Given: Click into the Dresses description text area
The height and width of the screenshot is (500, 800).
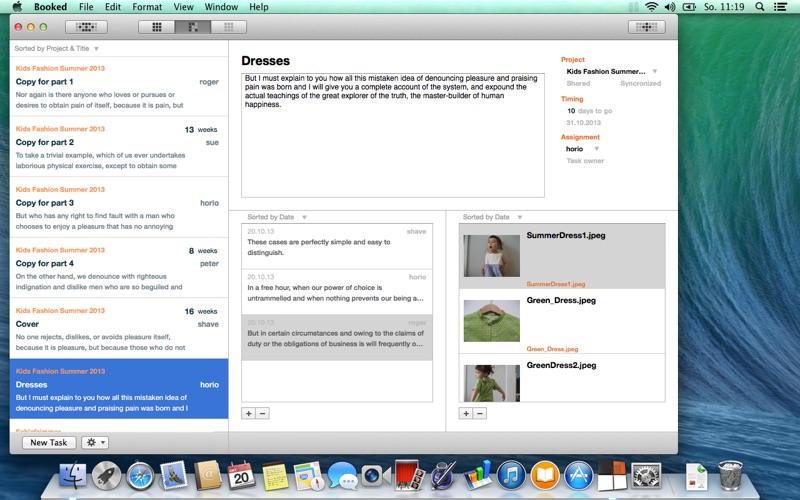Looking at the screenshot, I should 393,135.
